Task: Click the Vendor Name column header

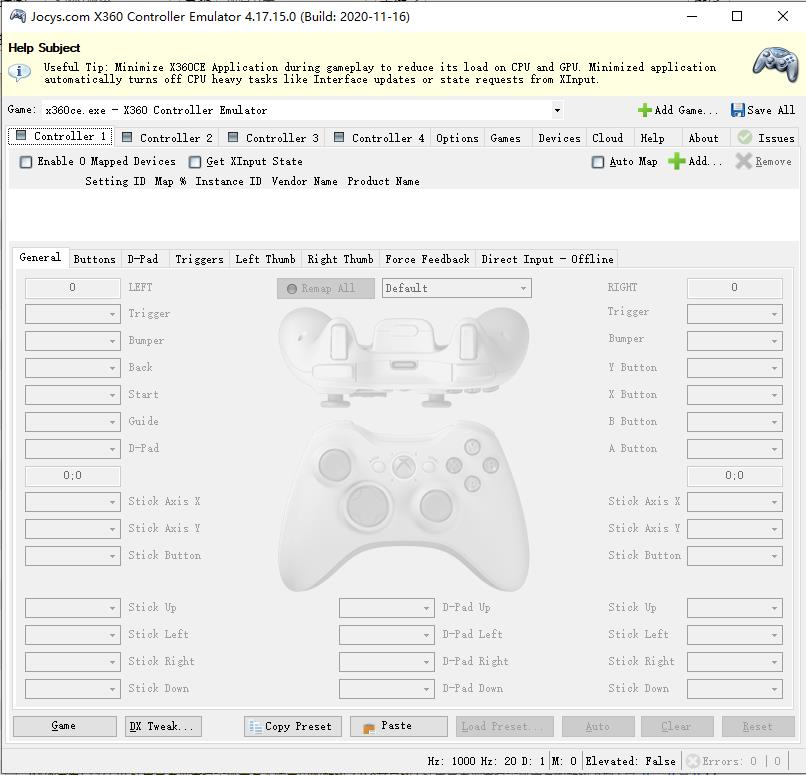Action: 304,181
